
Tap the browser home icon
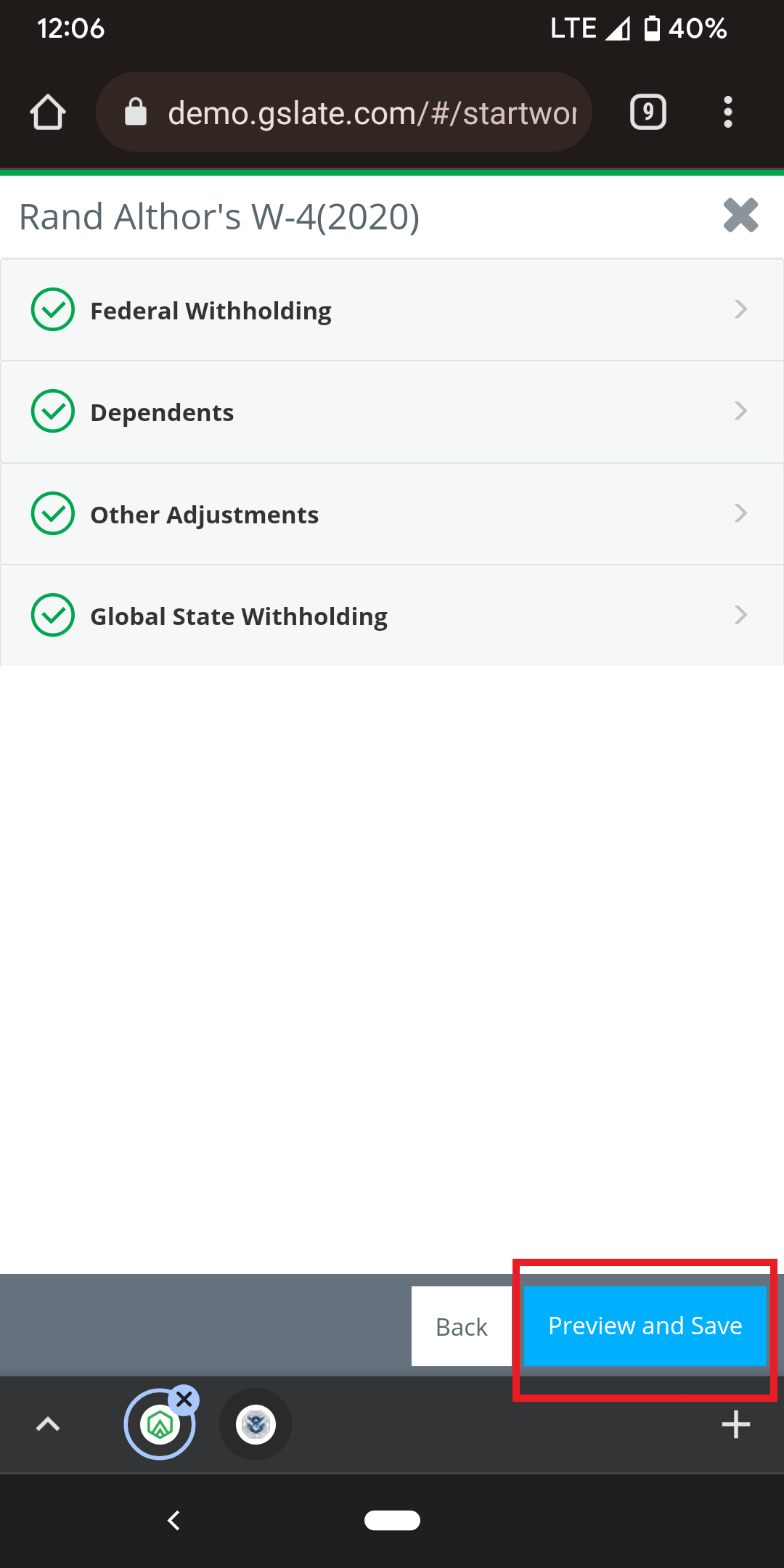coord(48,113)
